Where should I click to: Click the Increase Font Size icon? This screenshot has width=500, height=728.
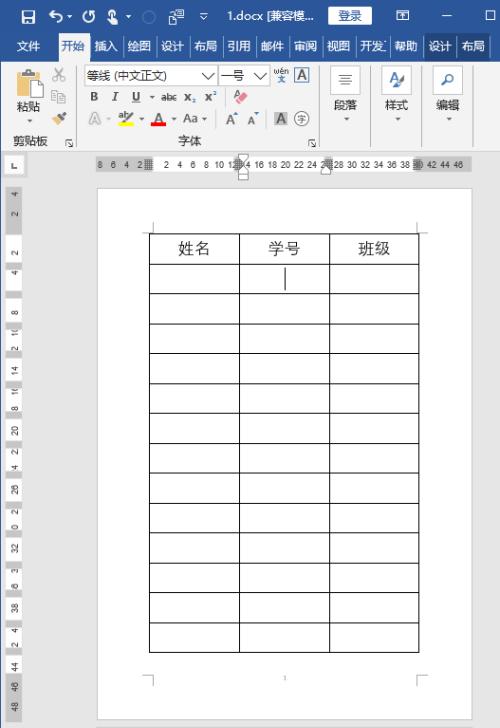pos(231,119)
